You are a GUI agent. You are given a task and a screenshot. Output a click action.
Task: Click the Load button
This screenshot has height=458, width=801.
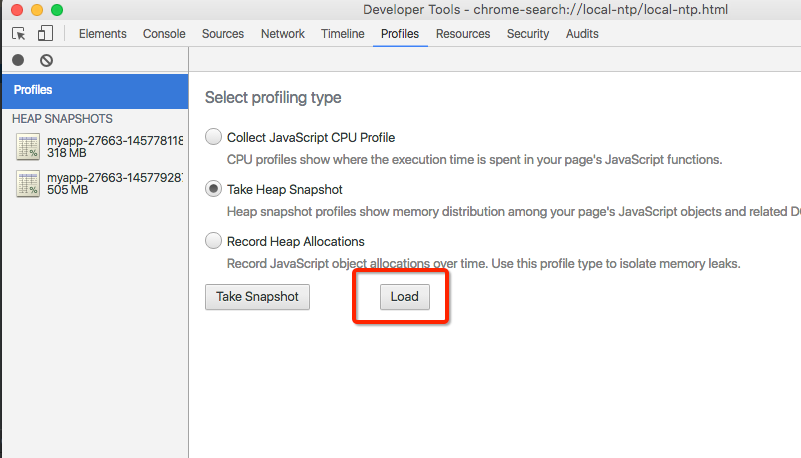(x=404, y=297)
